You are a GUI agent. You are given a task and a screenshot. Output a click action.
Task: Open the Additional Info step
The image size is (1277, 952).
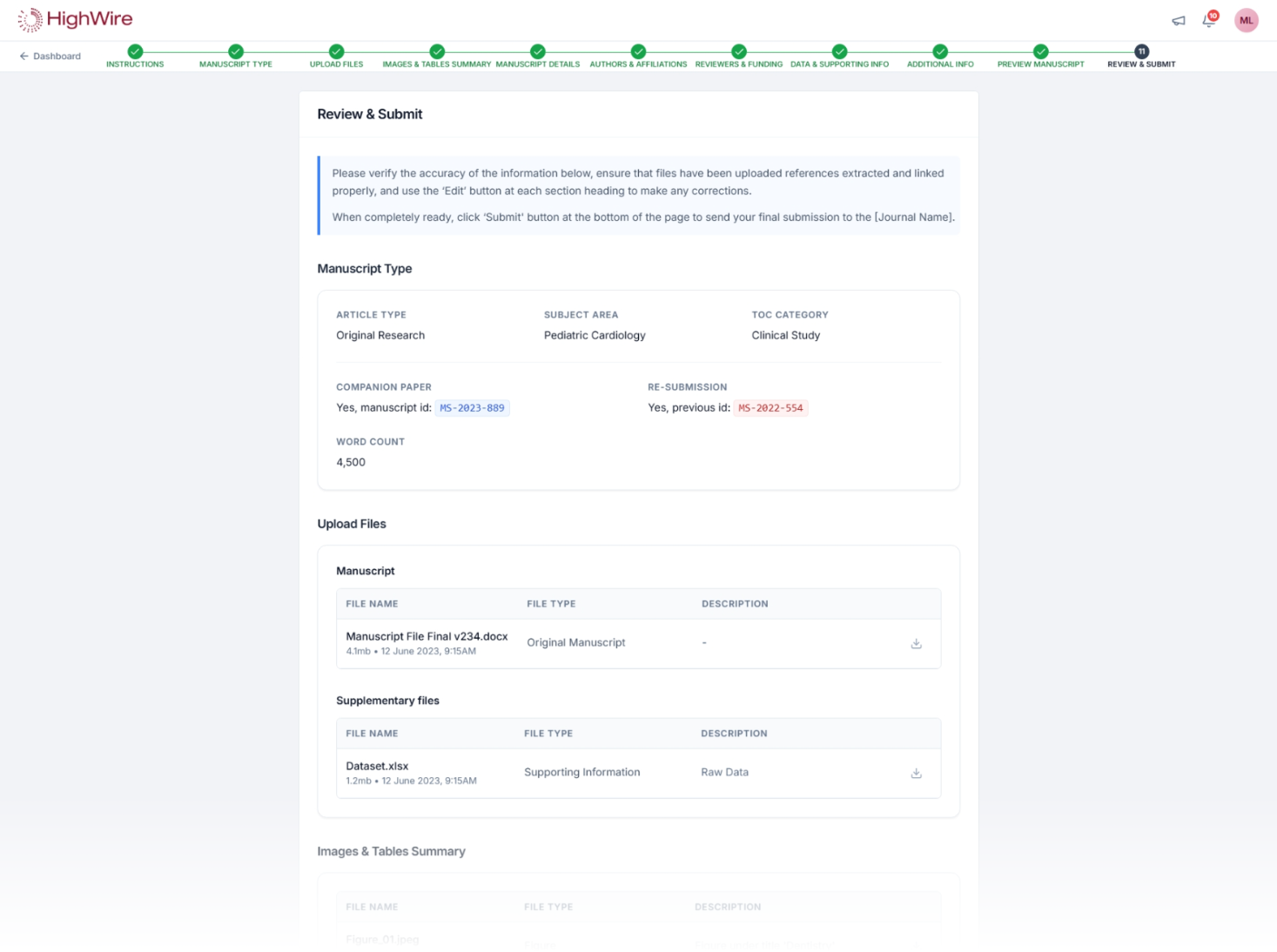pos(940,57)
